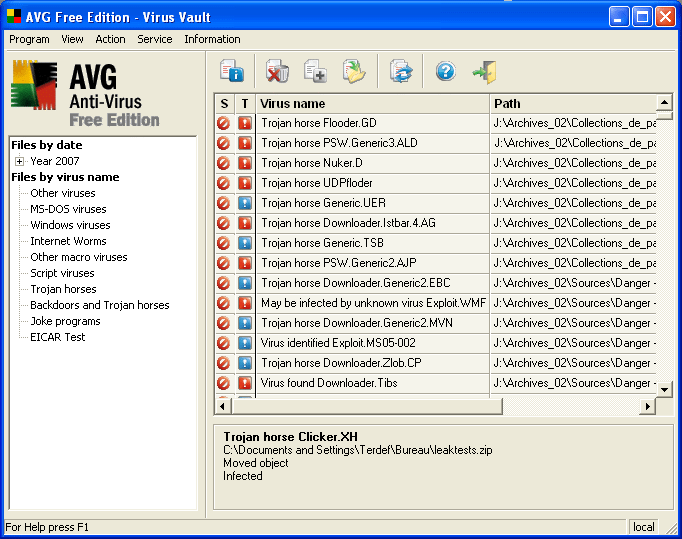Select row May be infected by unknown virus Exploit.WMF
The height and width of the screenshot is (539, 682).
click(x=435, y=303)
